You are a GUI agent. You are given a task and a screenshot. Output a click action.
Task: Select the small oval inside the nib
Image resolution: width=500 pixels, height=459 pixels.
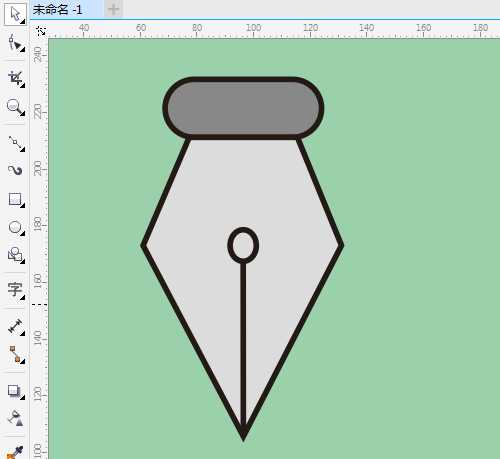coord(243,245)
